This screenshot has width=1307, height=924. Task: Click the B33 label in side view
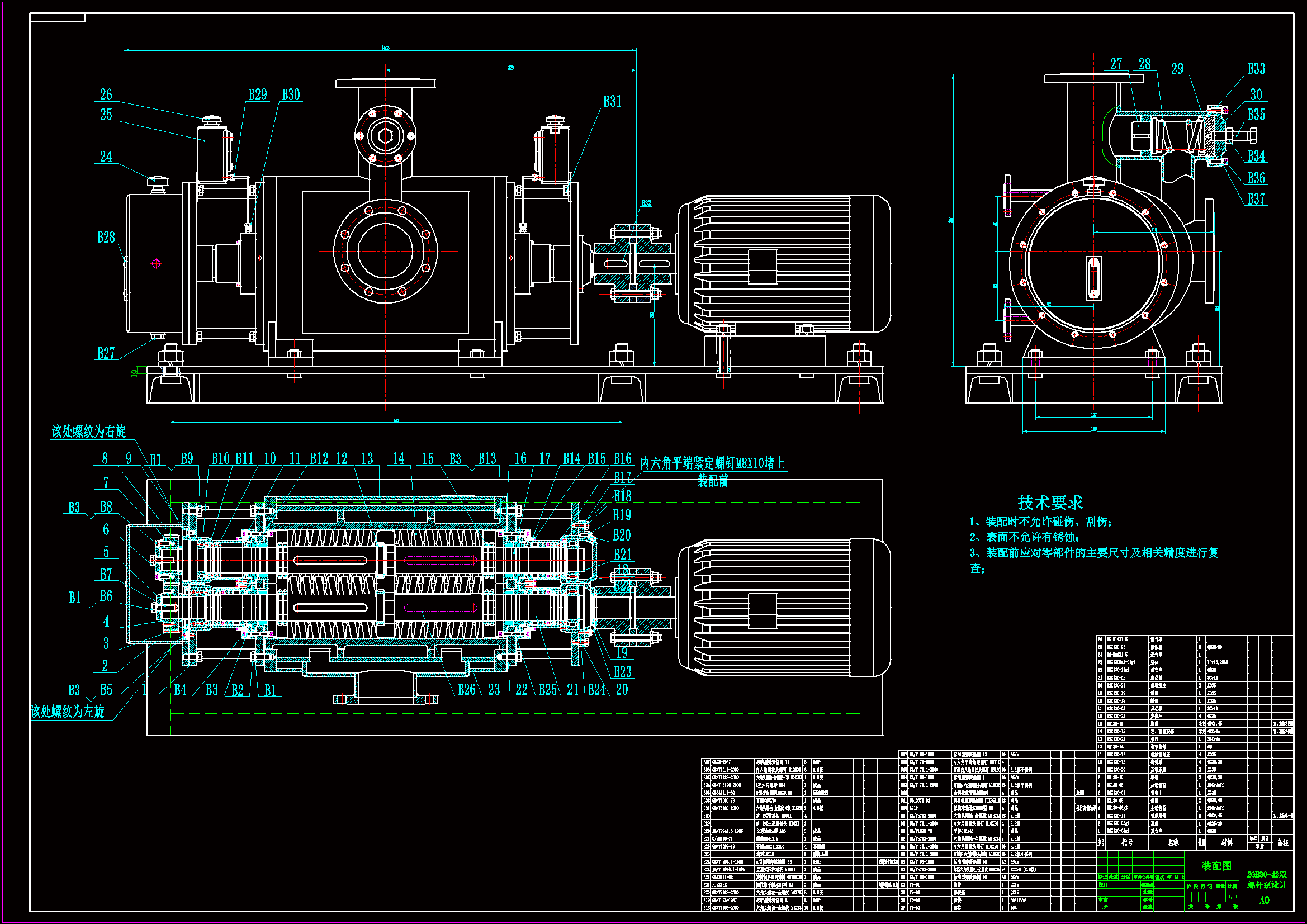click(x=1256, y=69)
